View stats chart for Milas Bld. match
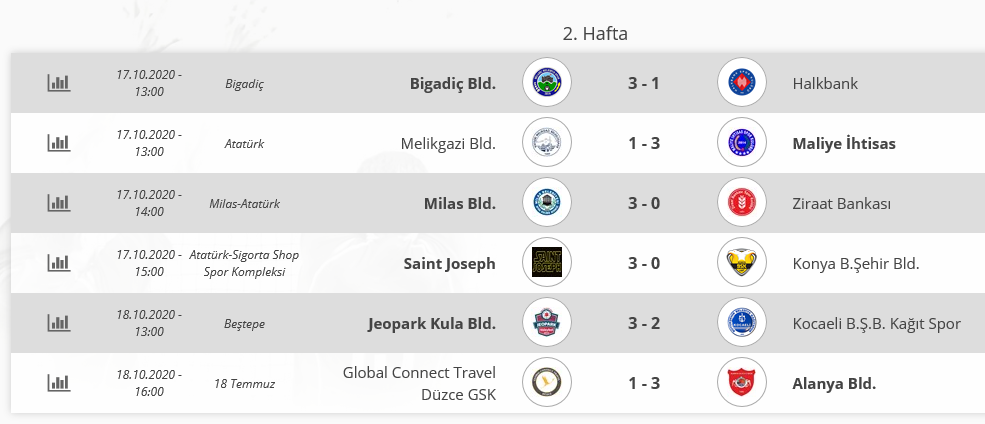Image resolution: width=985 pixels, height=424 pixels. [x=59, y=203]
